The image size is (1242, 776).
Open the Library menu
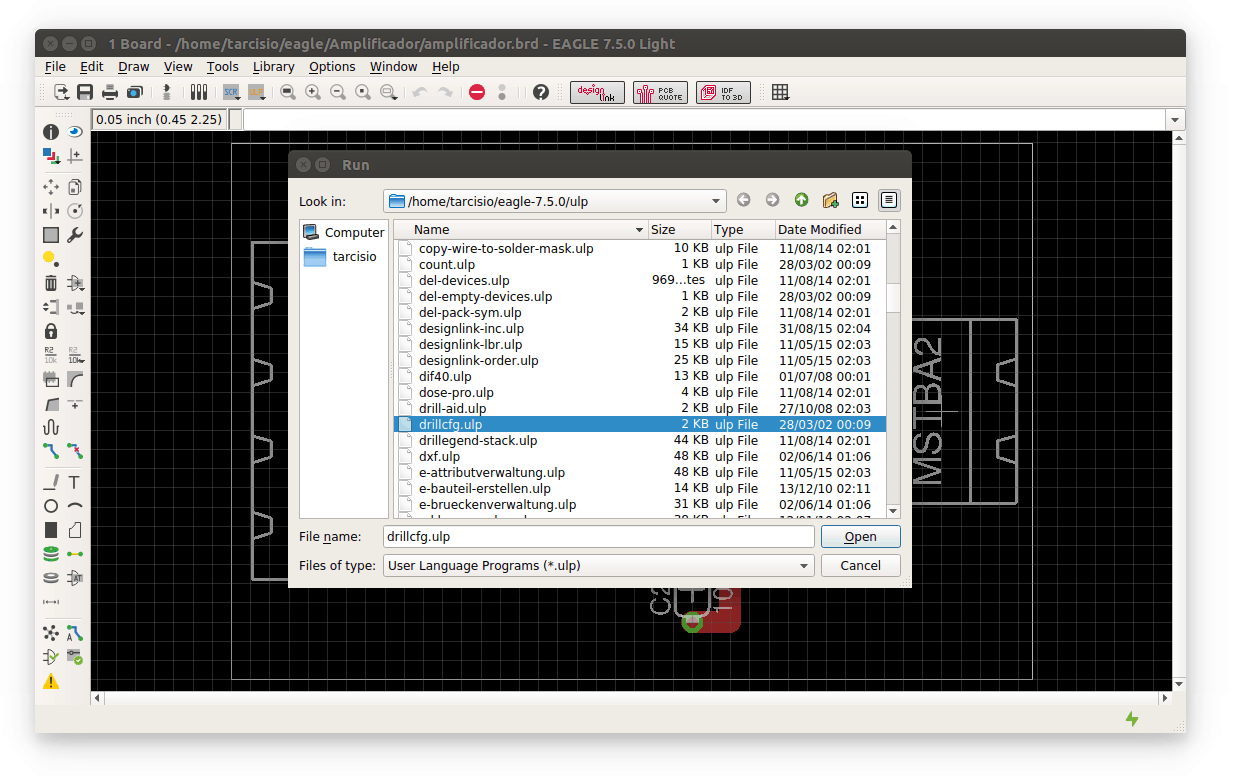pyautogui.click(x=273, y=67)
